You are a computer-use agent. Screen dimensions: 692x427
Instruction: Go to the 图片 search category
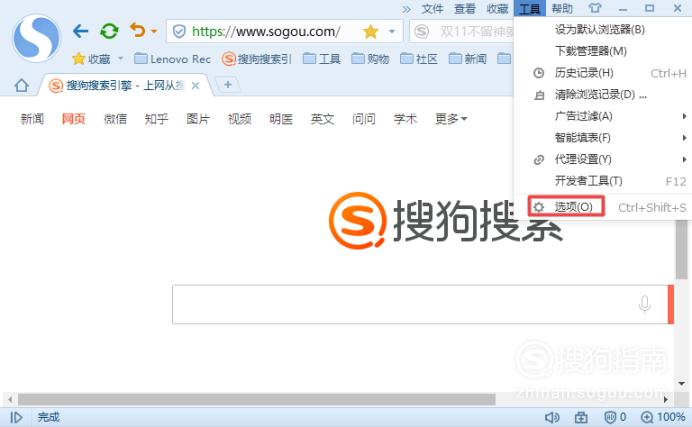(x=198, y=119)
